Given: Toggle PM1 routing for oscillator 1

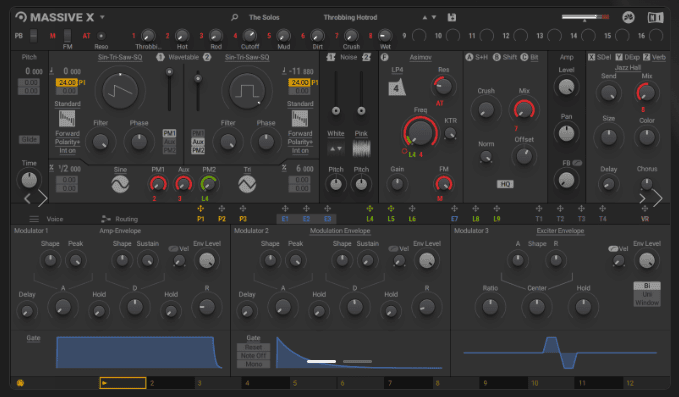Looking at the screenshot, I should 169,133.
